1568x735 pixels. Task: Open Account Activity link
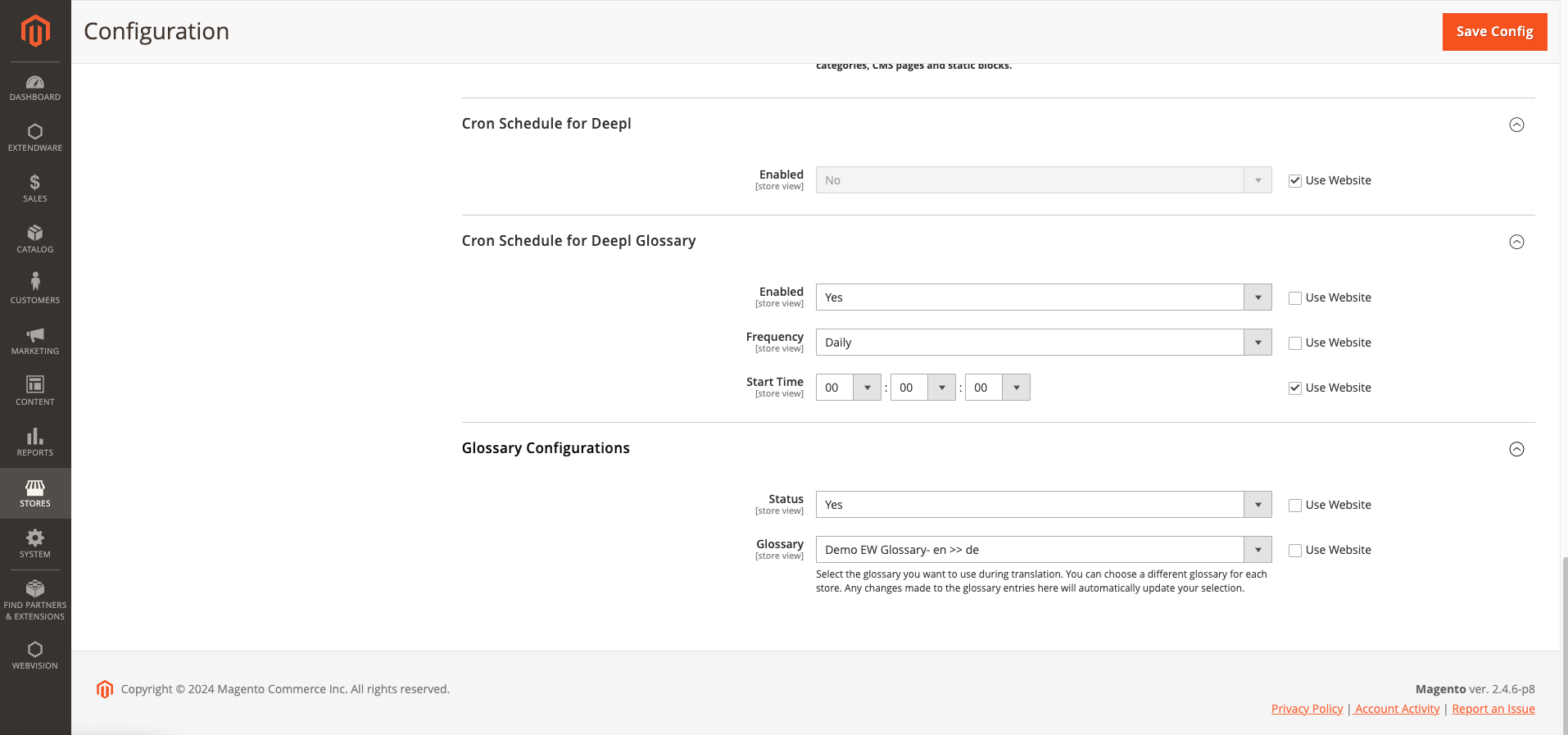(1397, 709)
